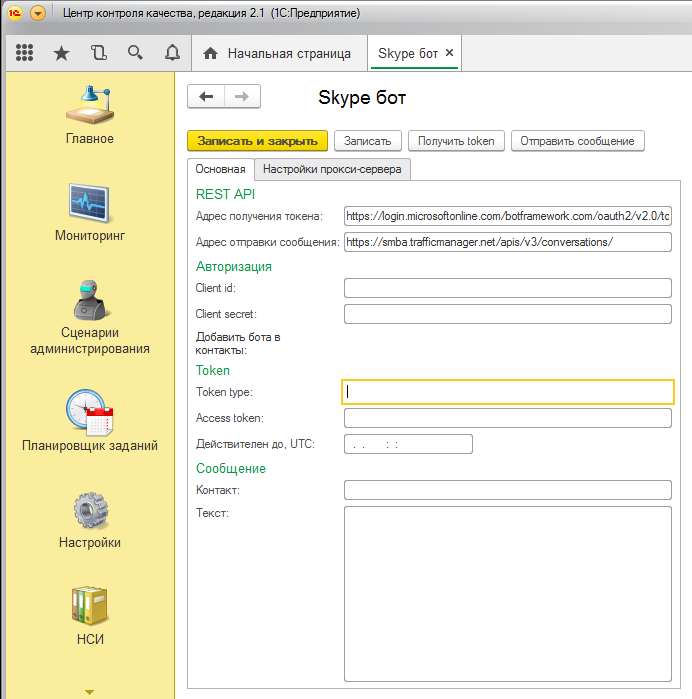Image resolution: width=692 pixels, height=699 pixels.
Task: Focus Действителен до, UTC date field
Action: tap(408, 444)
